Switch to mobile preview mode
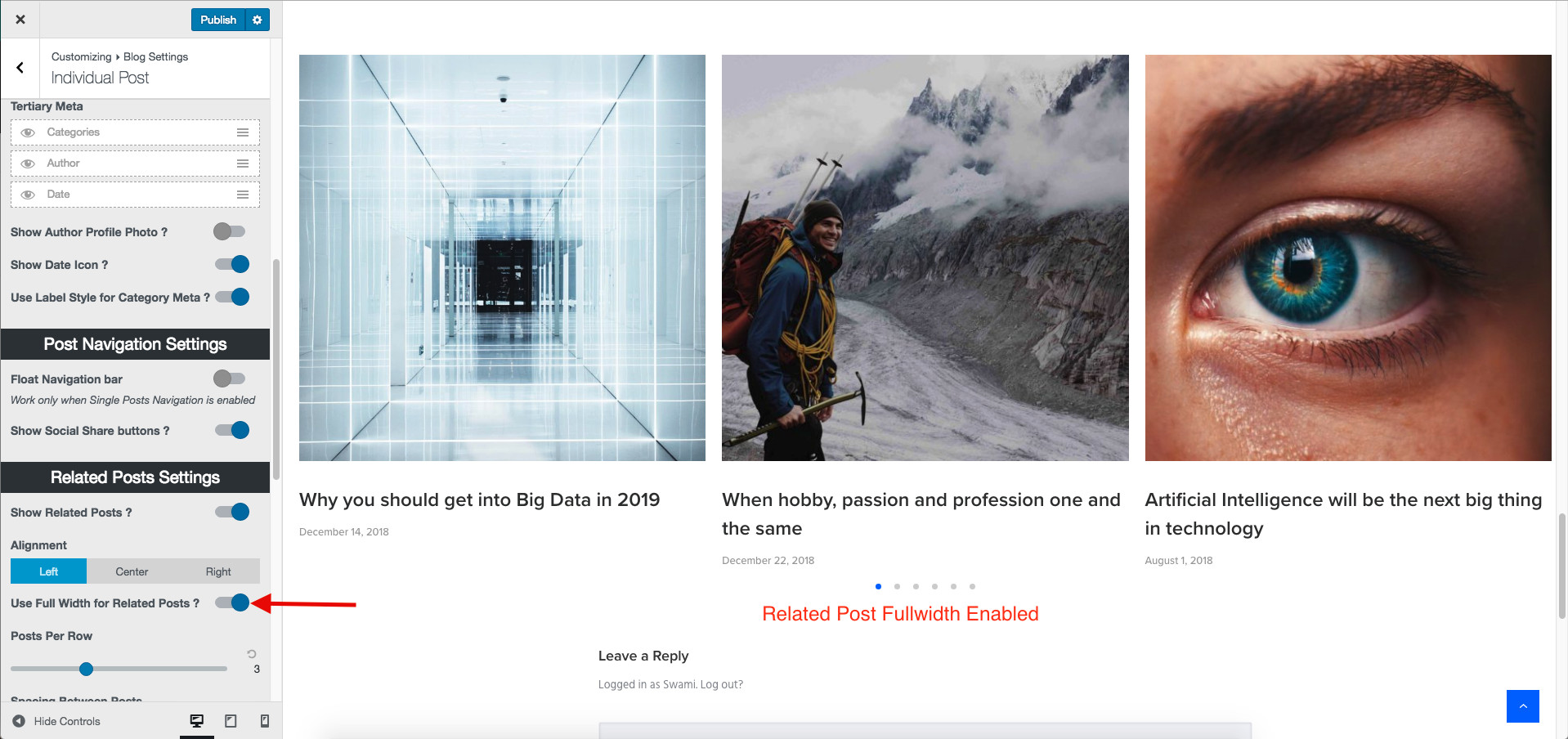 pos(264,721)
